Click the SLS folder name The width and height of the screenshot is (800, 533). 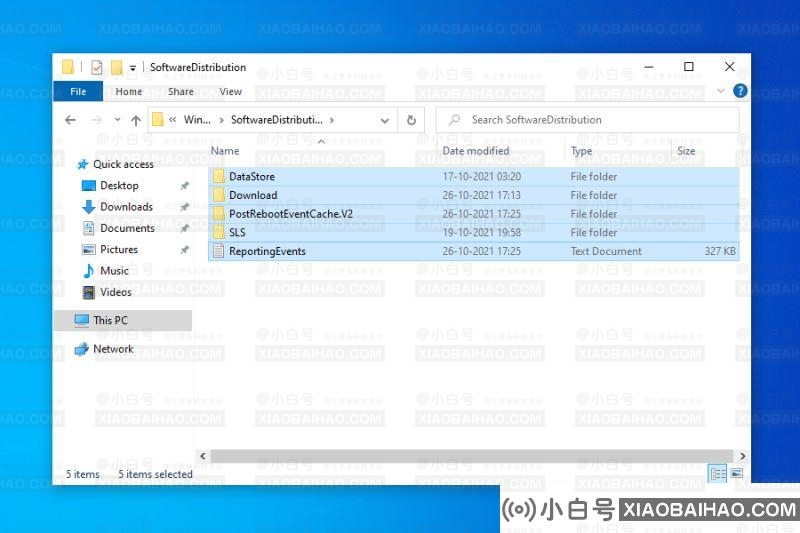click(237, 232)
